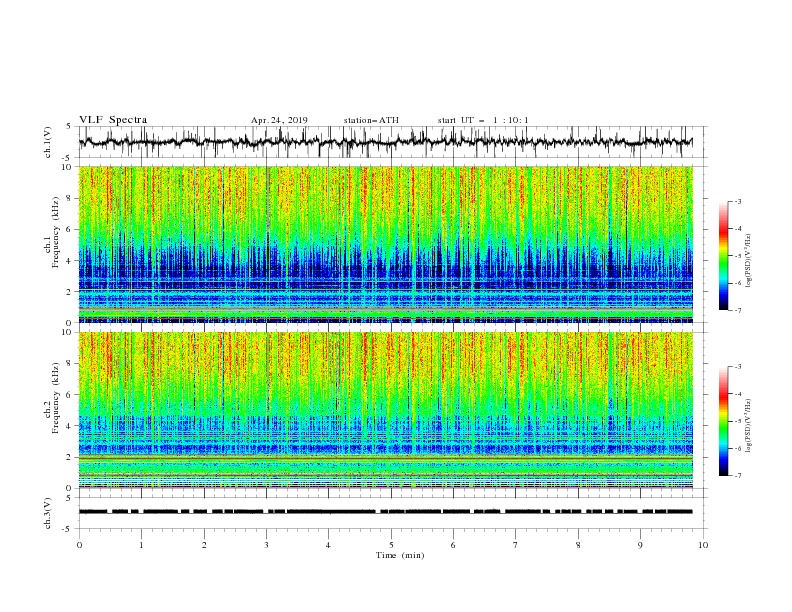Image resolution: width=792 pixels, height=612 pixels.
Task: Click time axis tick label 1
Action: click(x=141, y=545)
